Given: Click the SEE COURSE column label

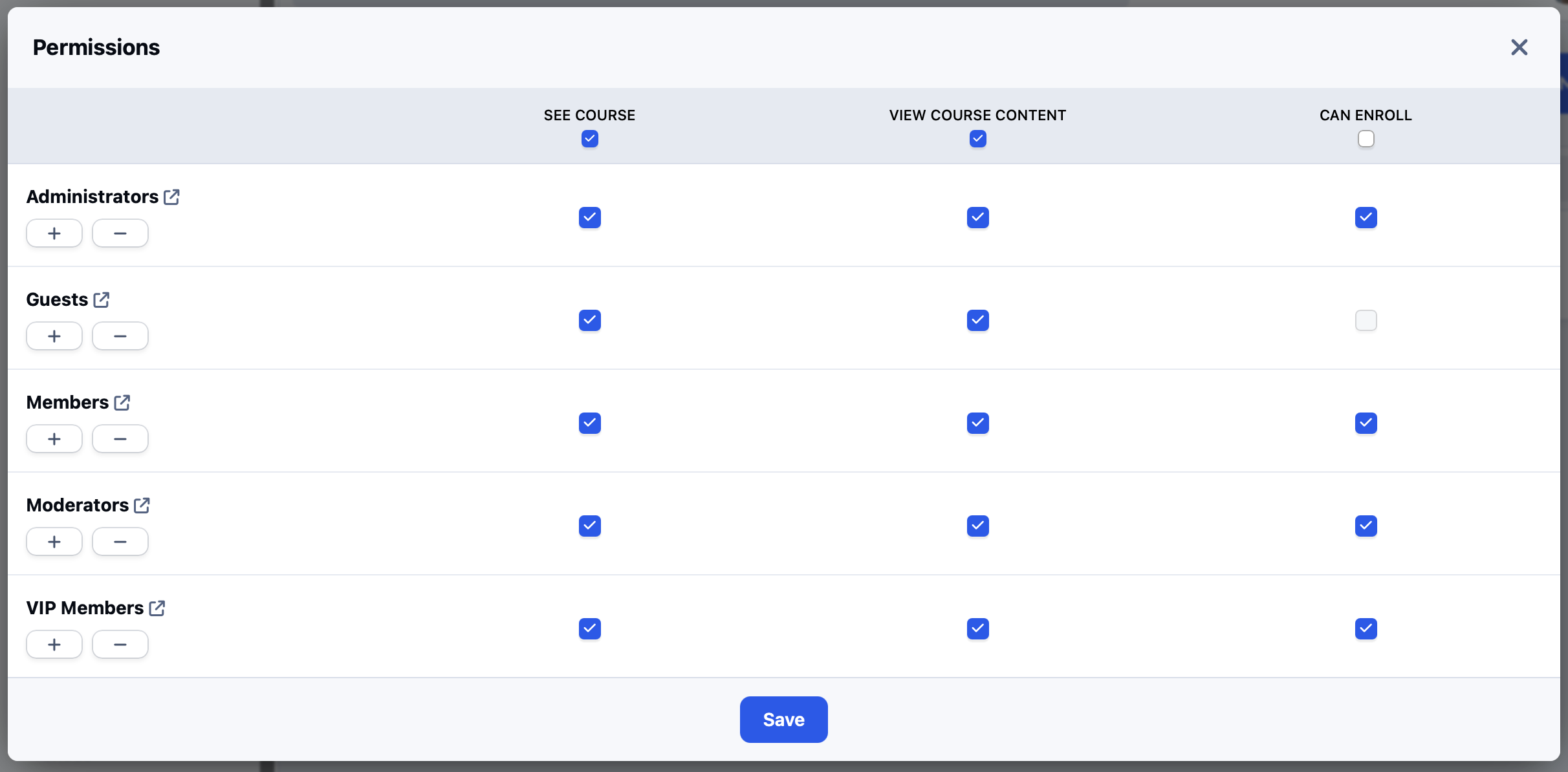Looking at the screenshot, I should pyautogui.click(x=590, y=115).
